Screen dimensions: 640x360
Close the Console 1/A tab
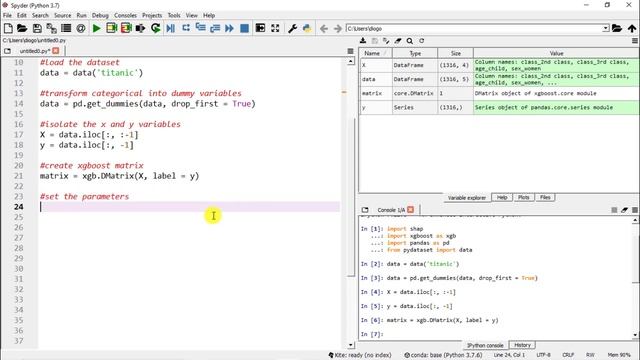(411, 209)
